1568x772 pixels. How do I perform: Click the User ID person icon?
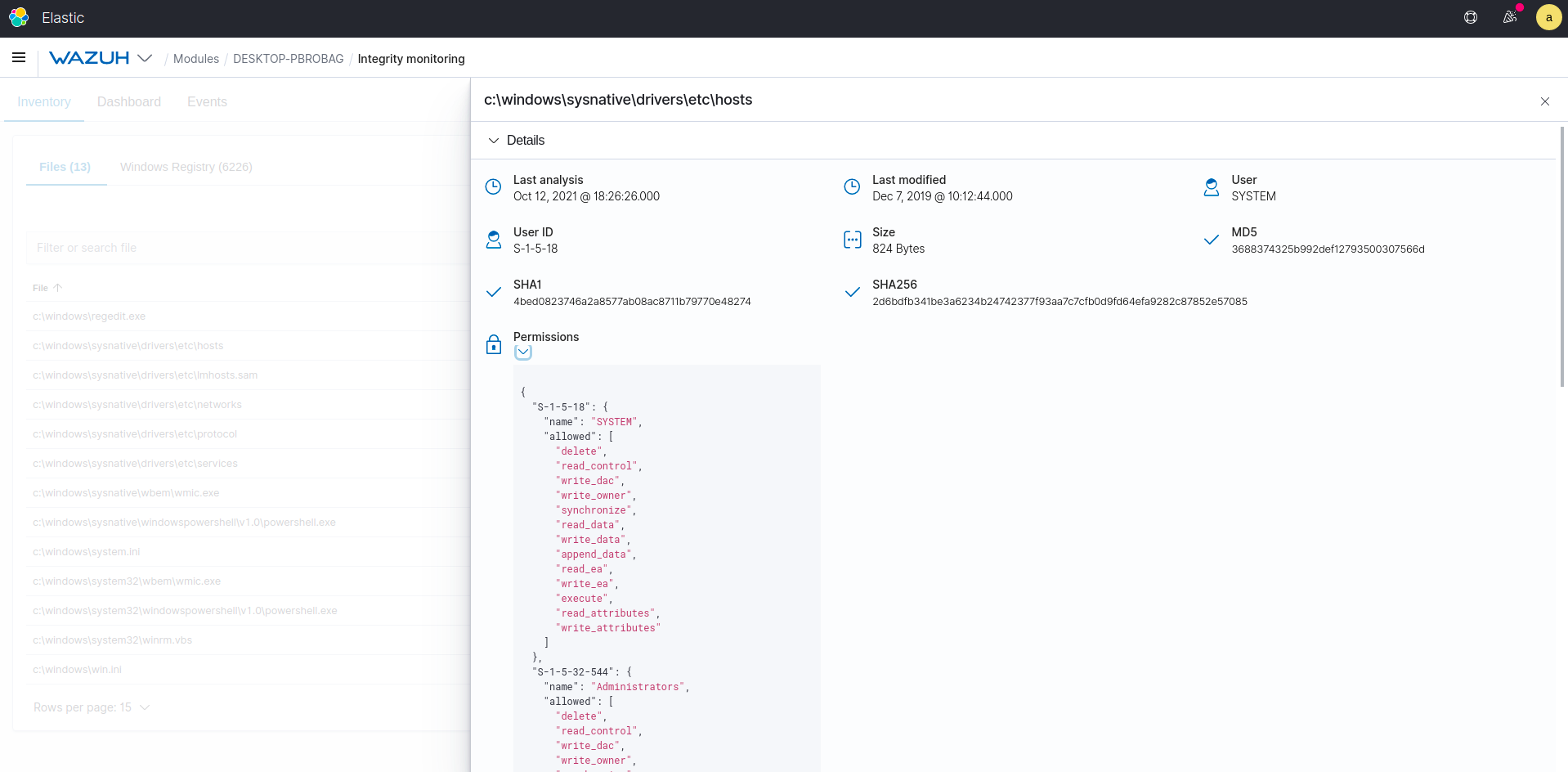[x=493, y=240]
